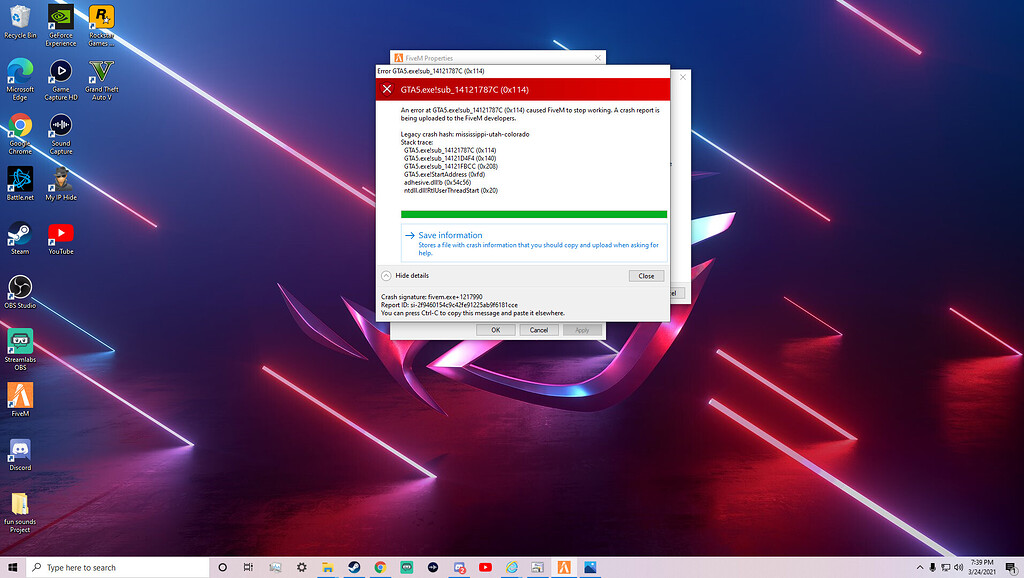Open volume control in tray
This screenshot has height=578, width=1024.
pos(959,567)
